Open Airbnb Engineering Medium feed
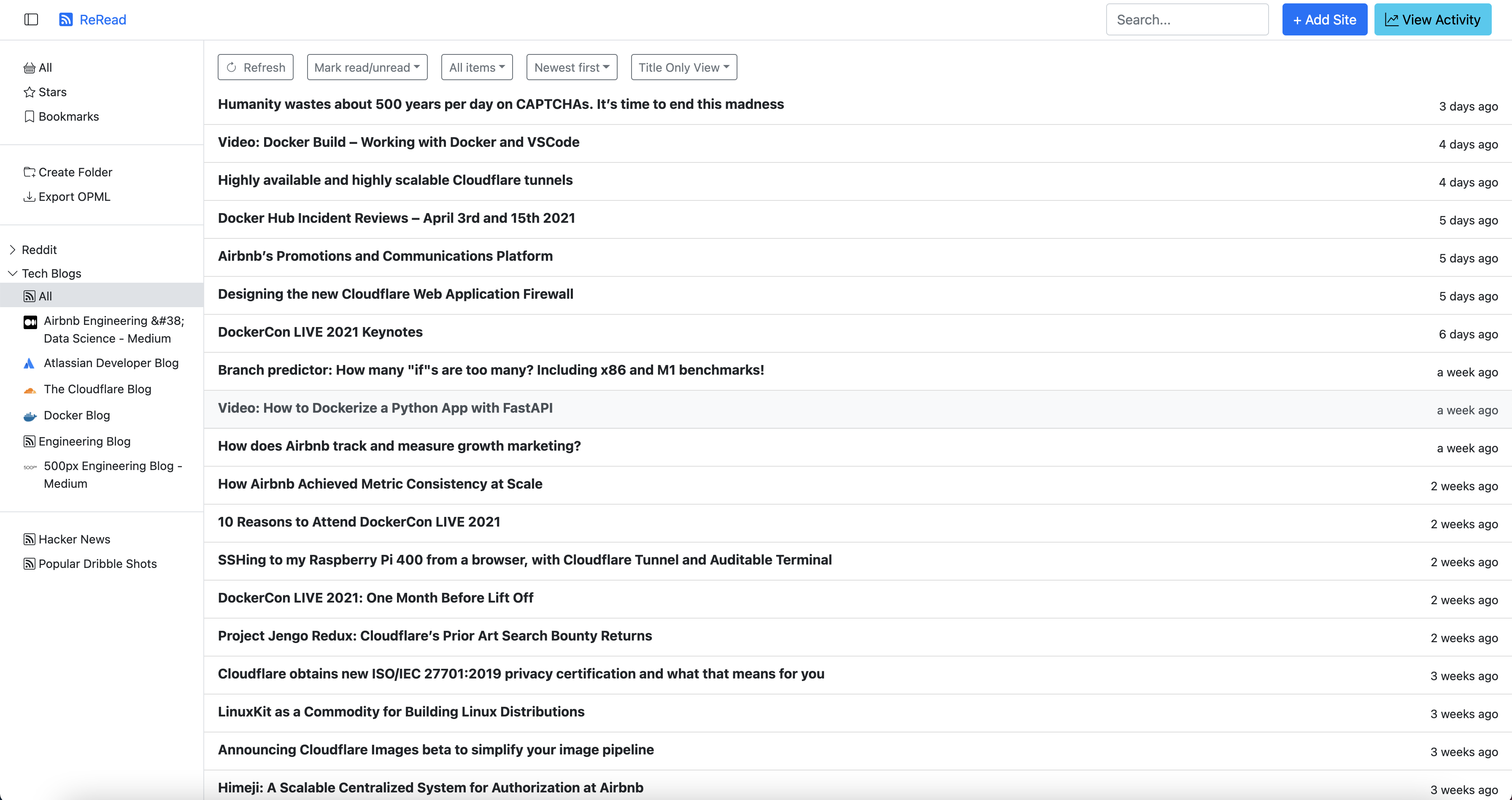Image resolution: width=1512 pixels, height=800 pixels. coord(113,329)
